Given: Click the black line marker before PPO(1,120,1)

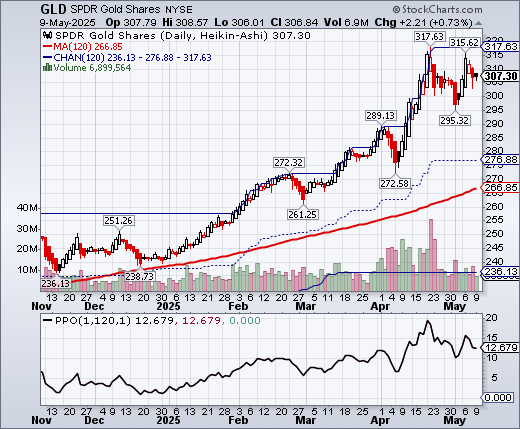Looking at the screenshot, I should [x=48, y=320].
